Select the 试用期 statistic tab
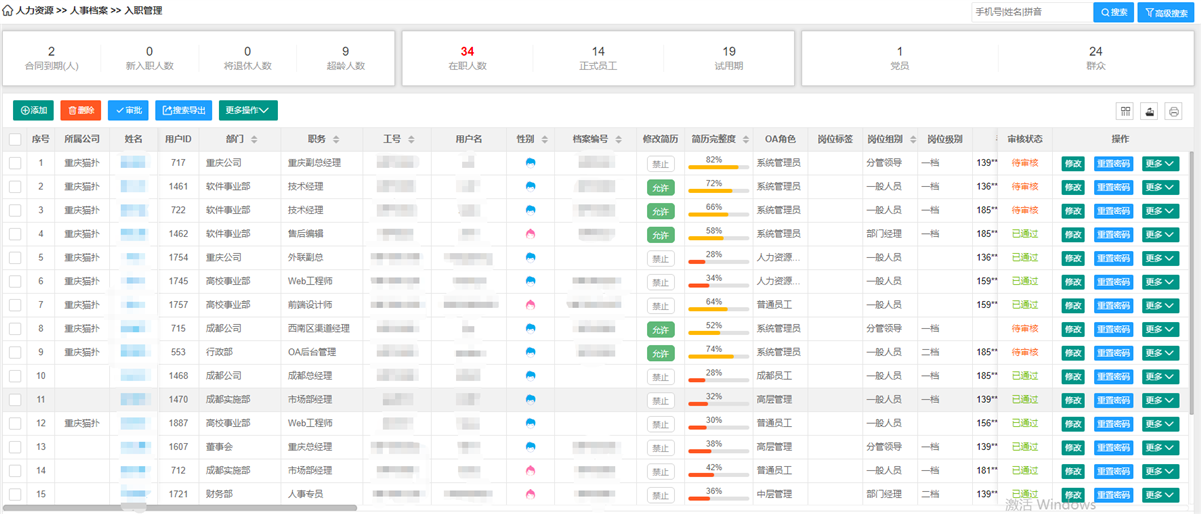 729,58
